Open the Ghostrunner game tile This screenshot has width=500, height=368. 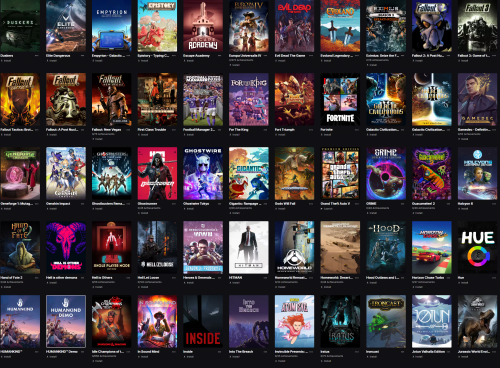click(x=157, y=173)
